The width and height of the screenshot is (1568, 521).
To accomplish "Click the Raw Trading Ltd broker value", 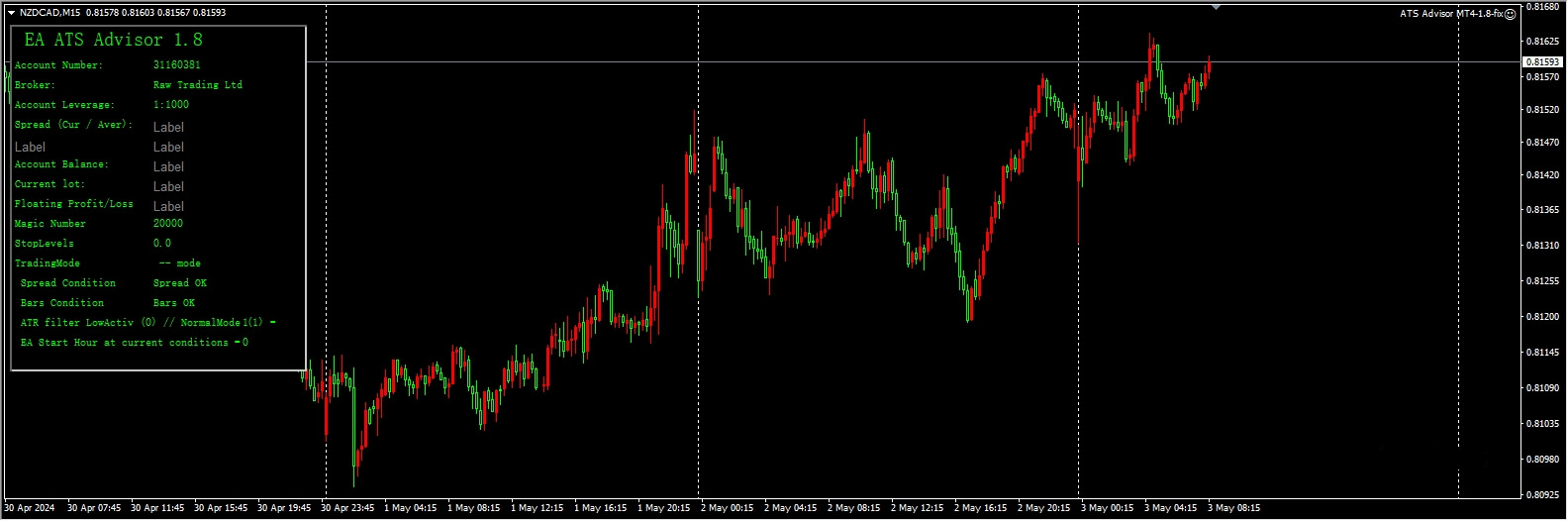I will click(197, 85).
